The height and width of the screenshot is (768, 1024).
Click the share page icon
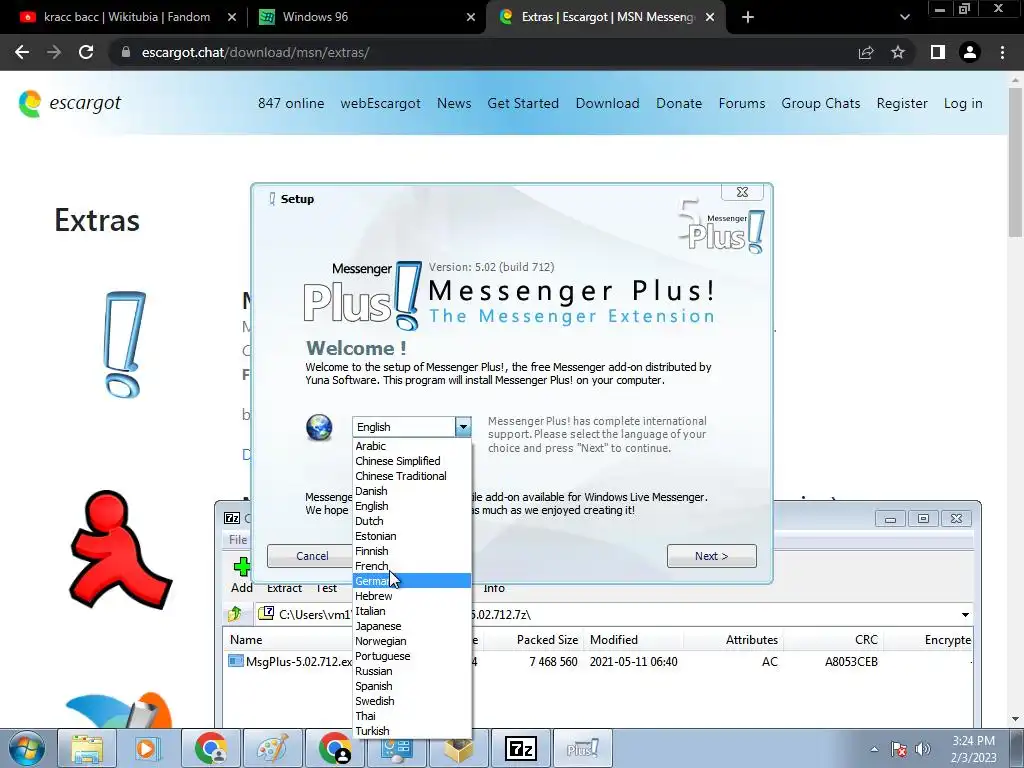[866, 52]
